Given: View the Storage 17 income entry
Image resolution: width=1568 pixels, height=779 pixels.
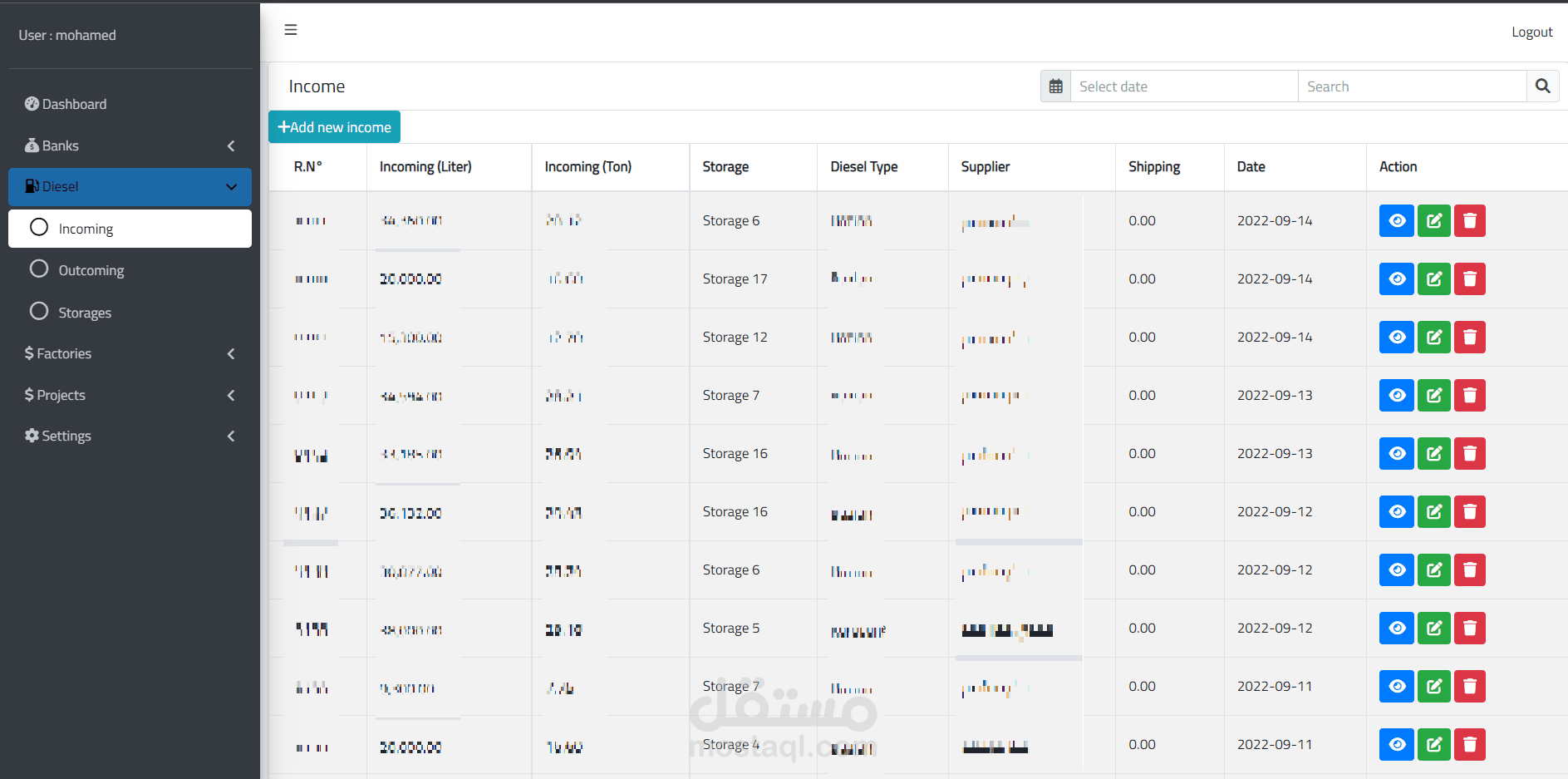Looking at the screenshot, I should [x=1397, y=279].
